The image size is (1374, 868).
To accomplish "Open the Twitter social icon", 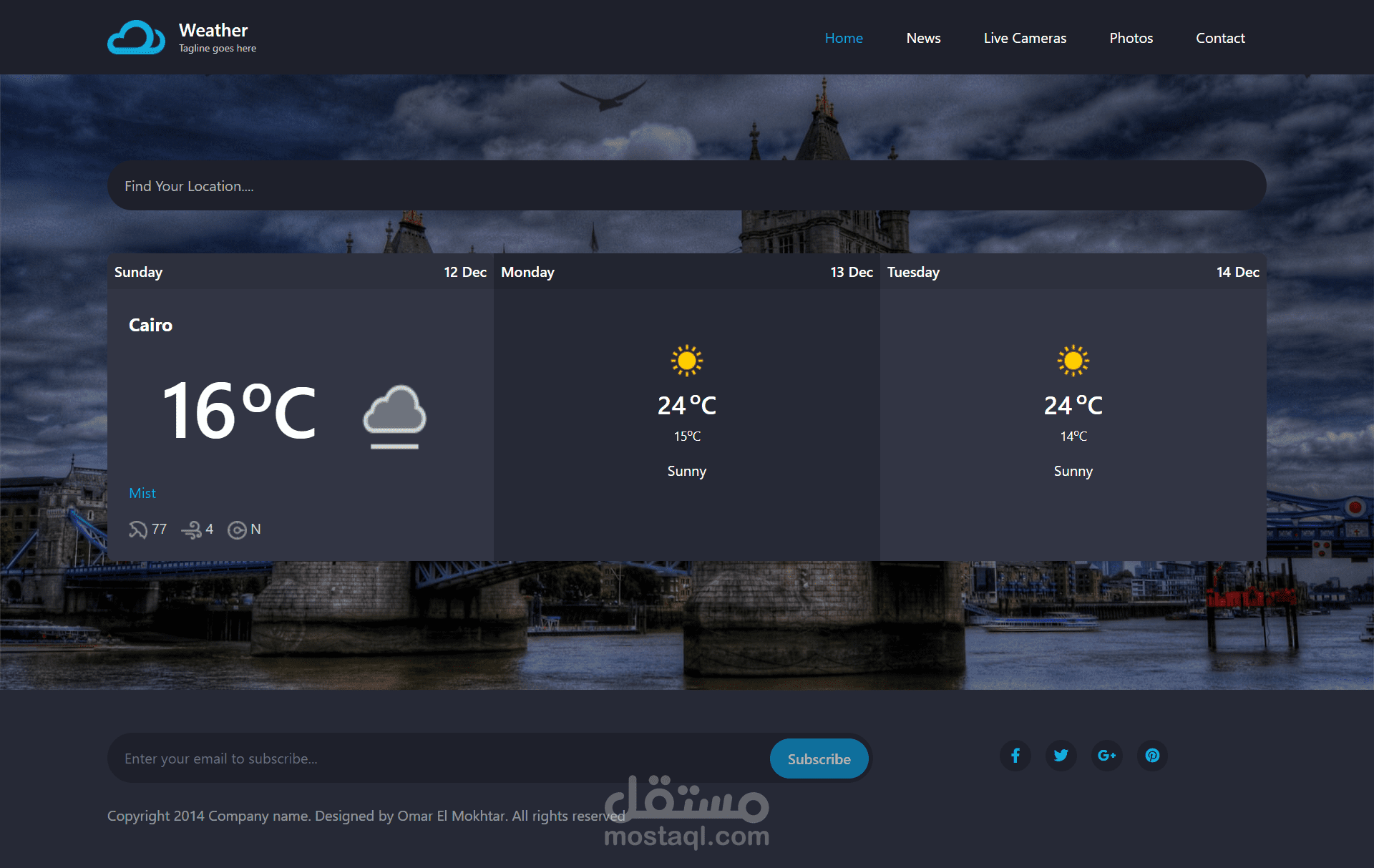I will [x=1061, y=756].
